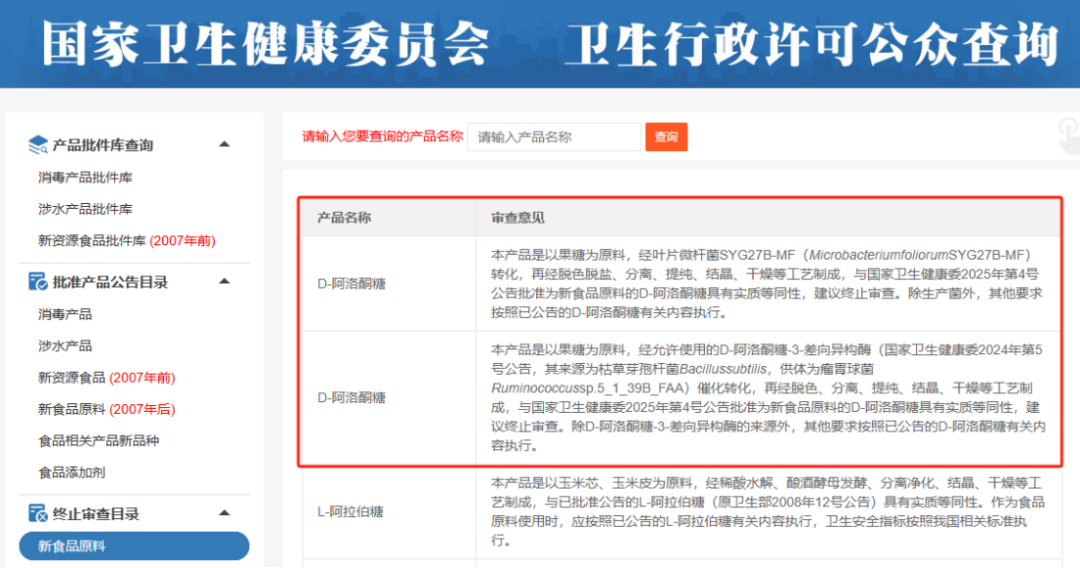The height and width of the screenshot is (568, 1080).
Task: Open 新资源食品批件库 (2007年前) link
Action: [126, 241]
